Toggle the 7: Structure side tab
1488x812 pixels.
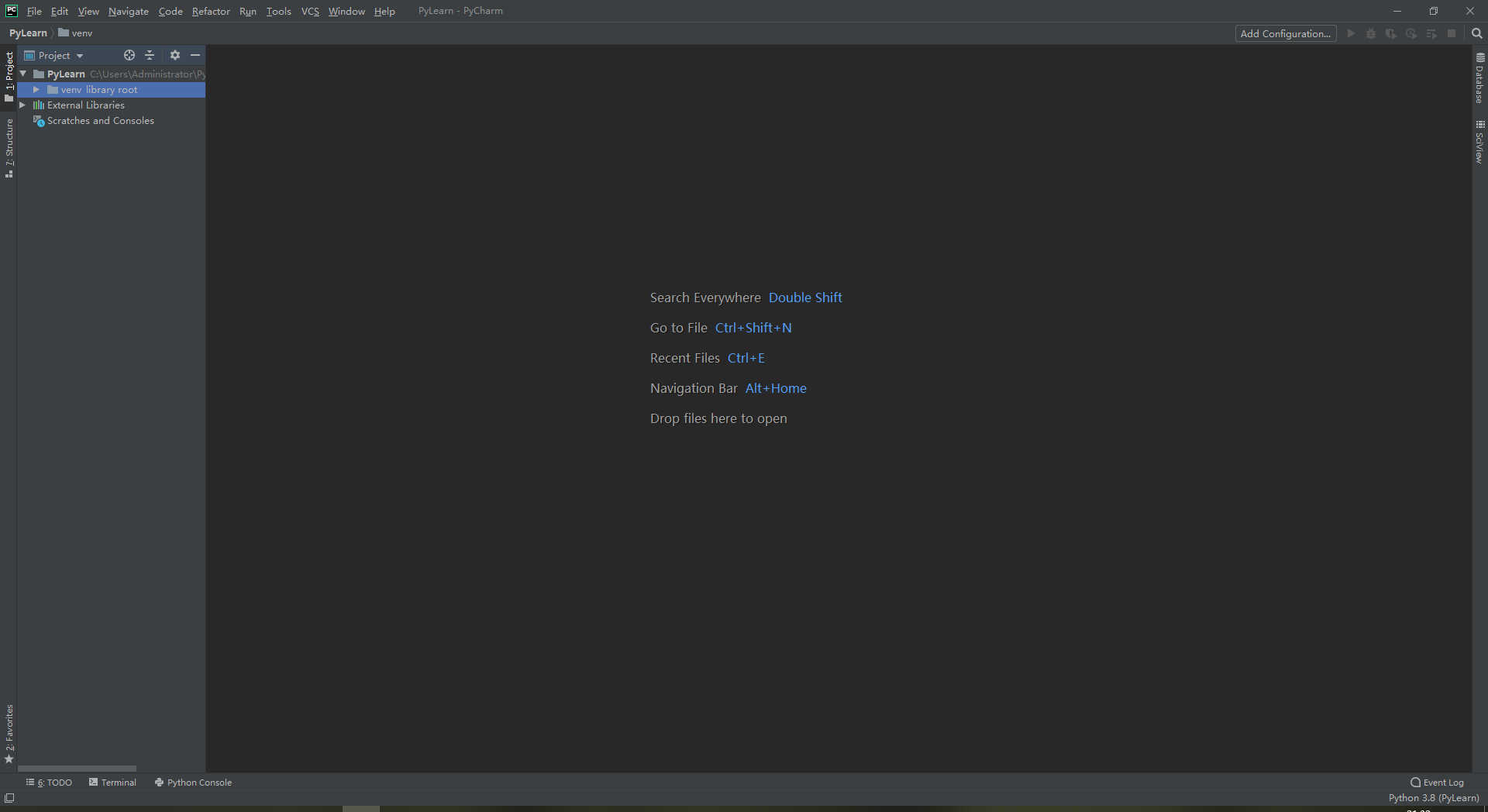point(9,148)
